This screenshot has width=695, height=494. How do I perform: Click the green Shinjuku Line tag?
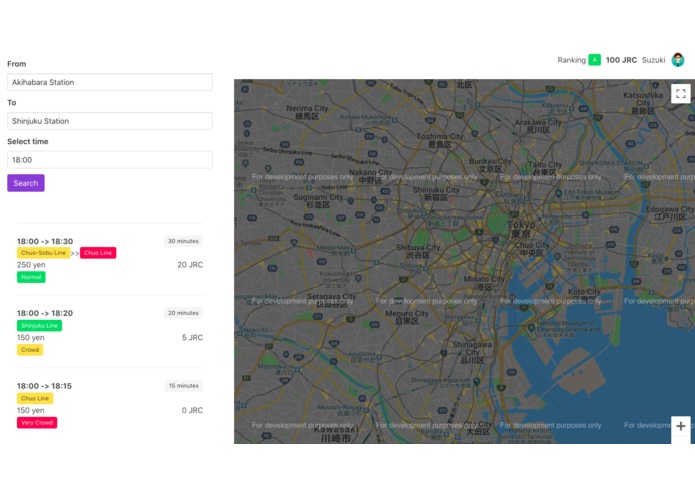pyautogui.click(x=39, y=325)
